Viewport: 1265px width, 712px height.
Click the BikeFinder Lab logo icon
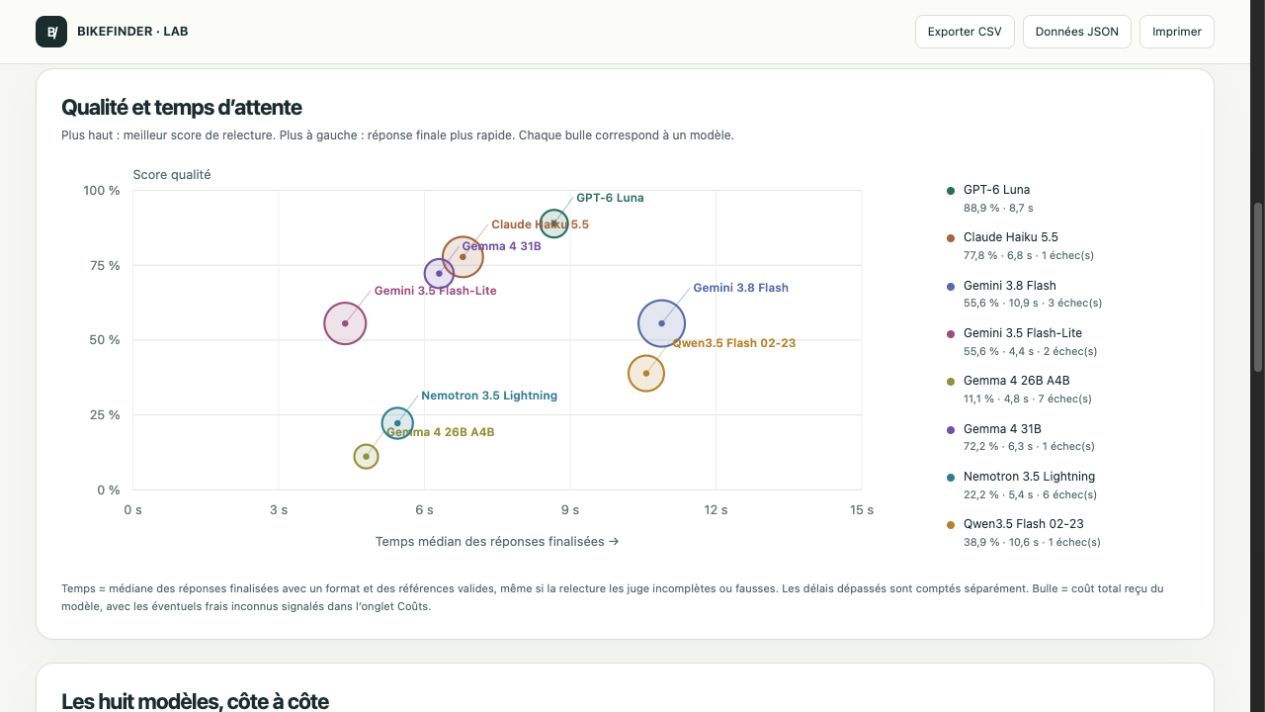(x=51, y=31)
